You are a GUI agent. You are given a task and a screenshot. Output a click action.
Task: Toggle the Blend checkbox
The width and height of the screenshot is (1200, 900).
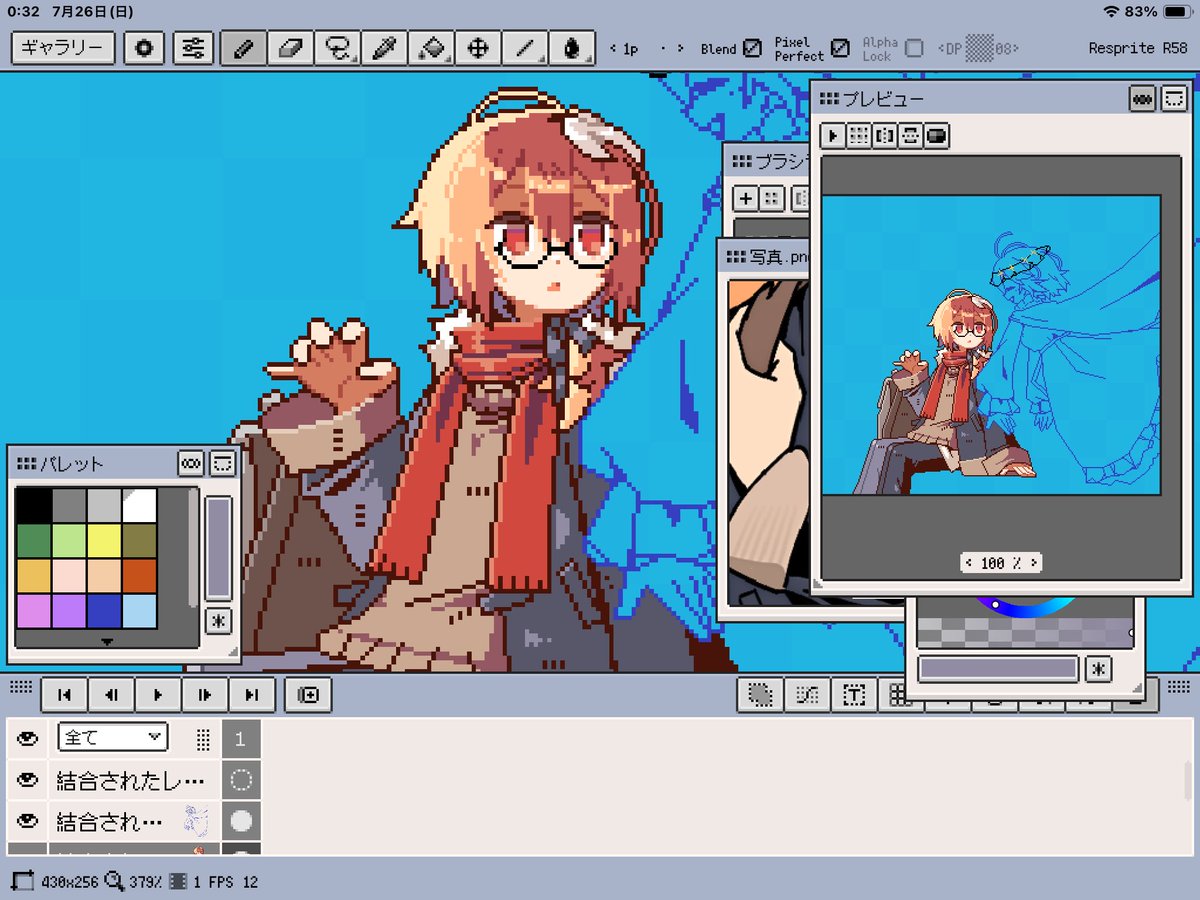(x=752, y=48)
